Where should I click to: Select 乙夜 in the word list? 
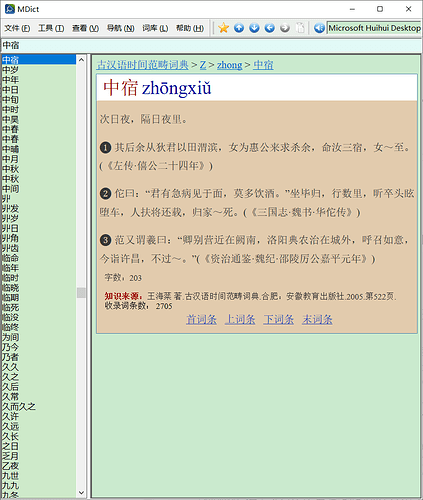pos(39,466)
